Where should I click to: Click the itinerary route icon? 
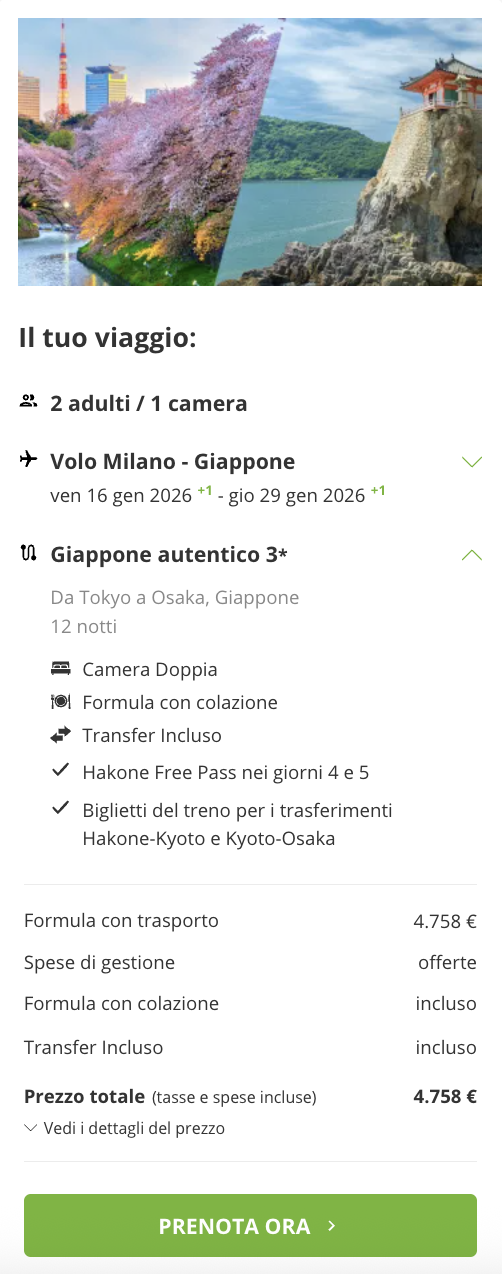tap(28, 553)
